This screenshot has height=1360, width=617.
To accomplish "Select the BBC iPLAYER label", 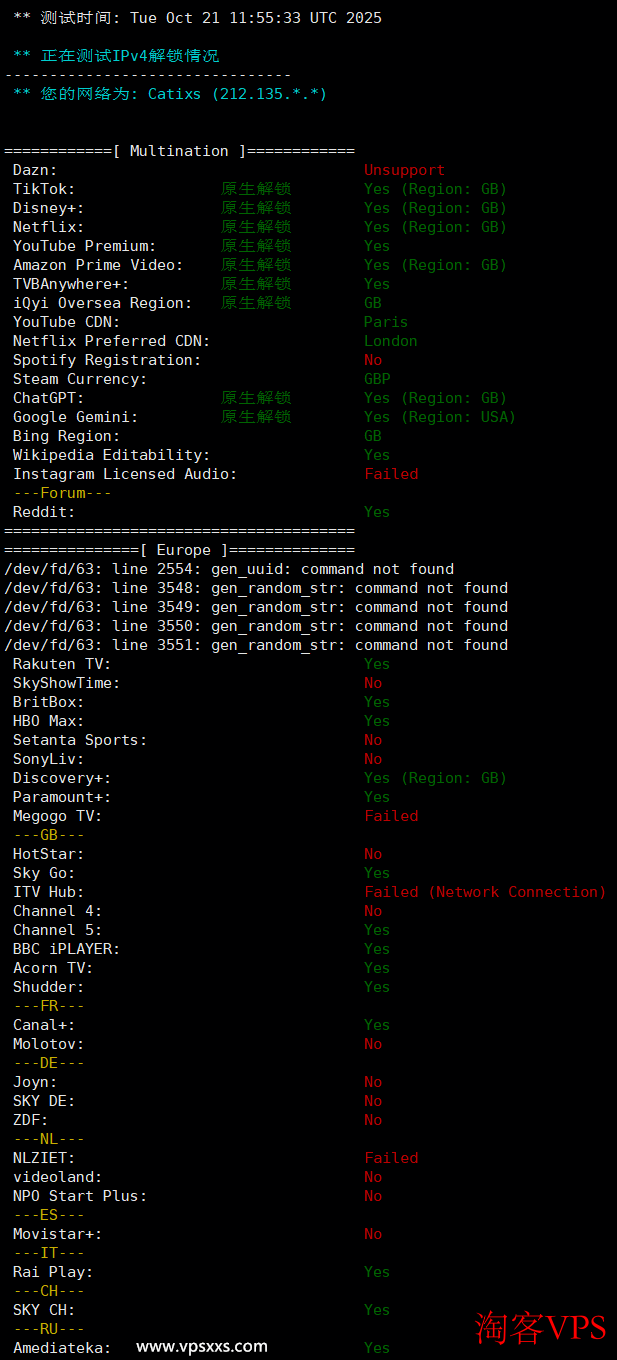I will coord(66,949).
